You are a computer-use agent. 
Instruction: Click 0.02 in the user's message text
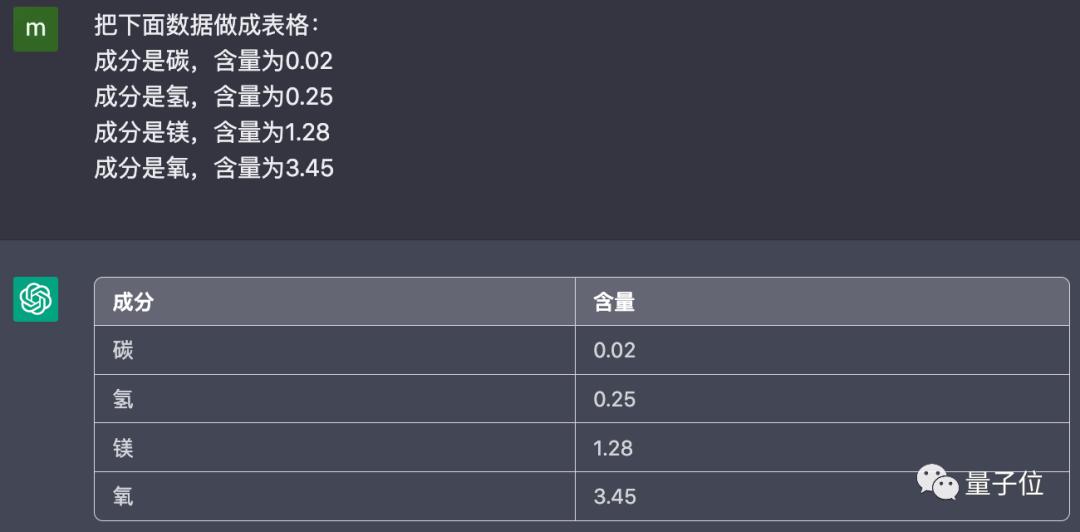[309, 61]
